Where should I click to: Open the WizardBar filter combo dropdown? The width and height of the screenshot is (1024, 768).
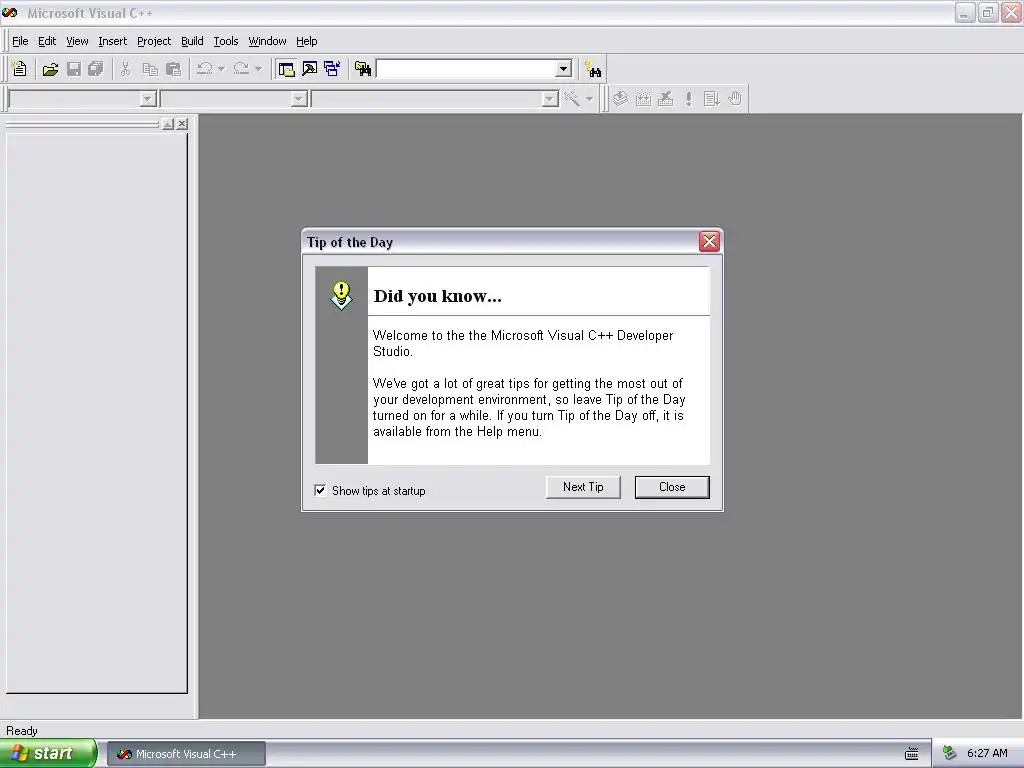coord(299,99)
